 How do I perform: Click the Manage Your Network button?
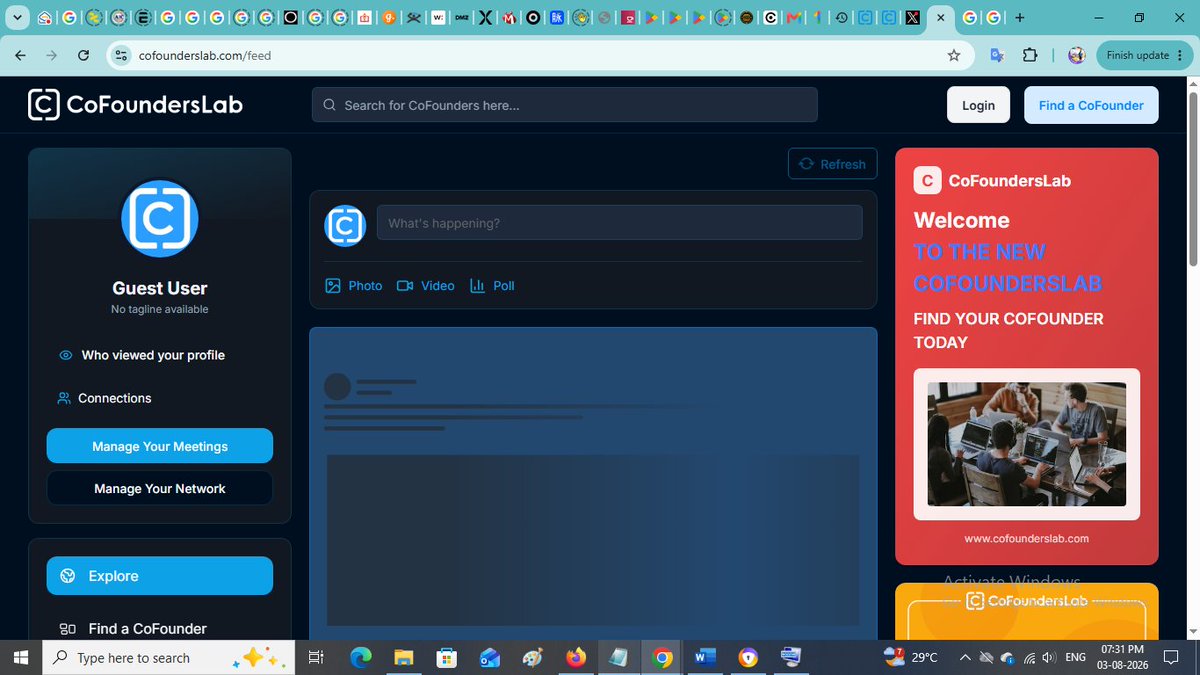pyautogui.click(x=160, y=489)
